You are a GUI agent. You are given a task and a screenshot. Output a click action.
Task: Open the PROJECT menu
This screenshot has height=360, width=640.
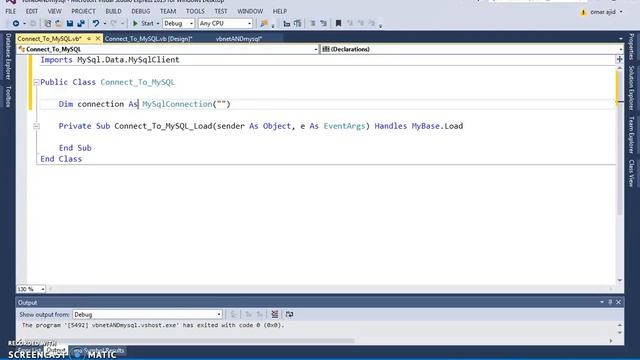point(83,11)
